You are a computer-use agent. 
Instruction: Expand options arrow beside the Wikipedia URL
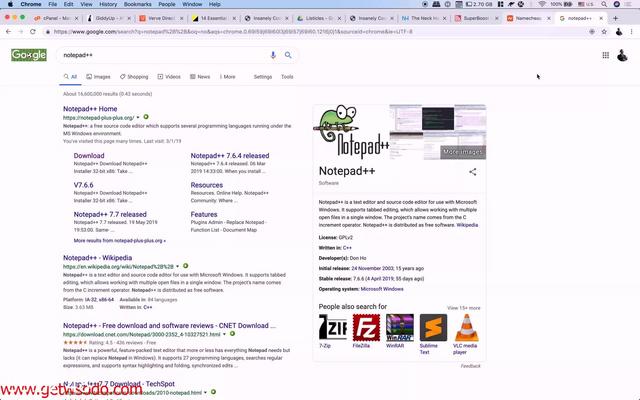(x=178, y=267)
